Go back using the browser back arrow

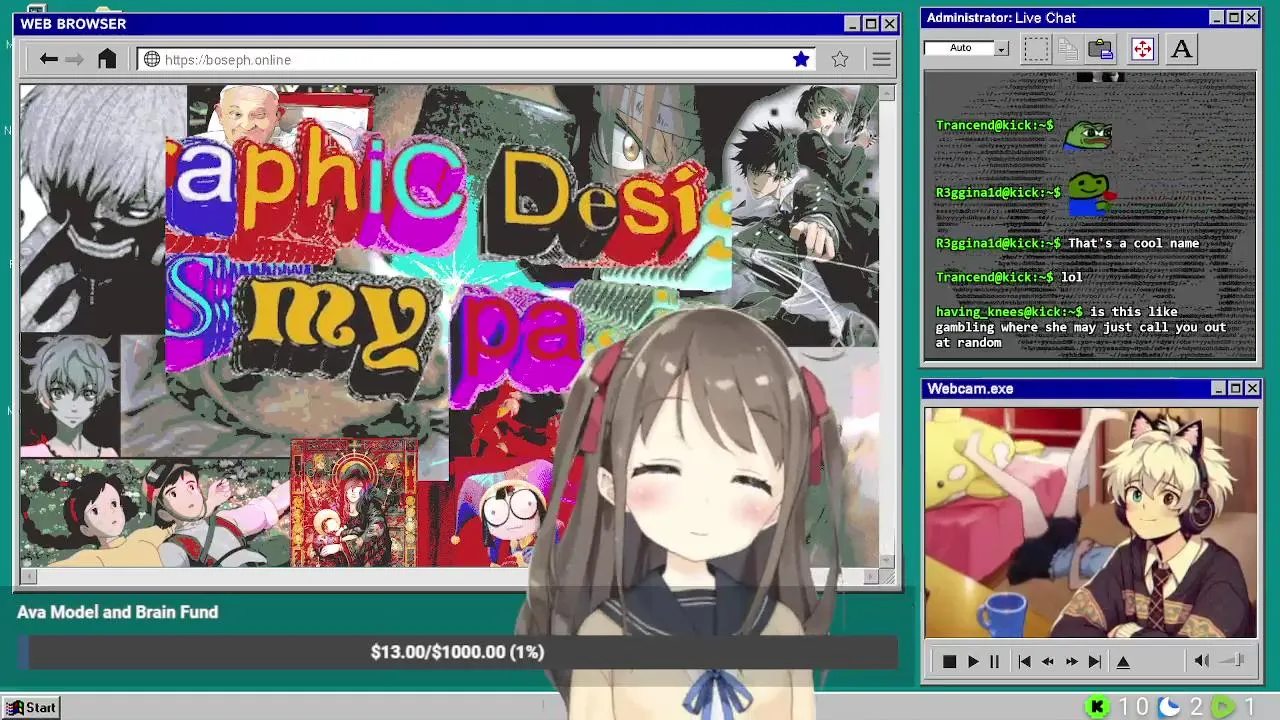[x=48, y=59]
